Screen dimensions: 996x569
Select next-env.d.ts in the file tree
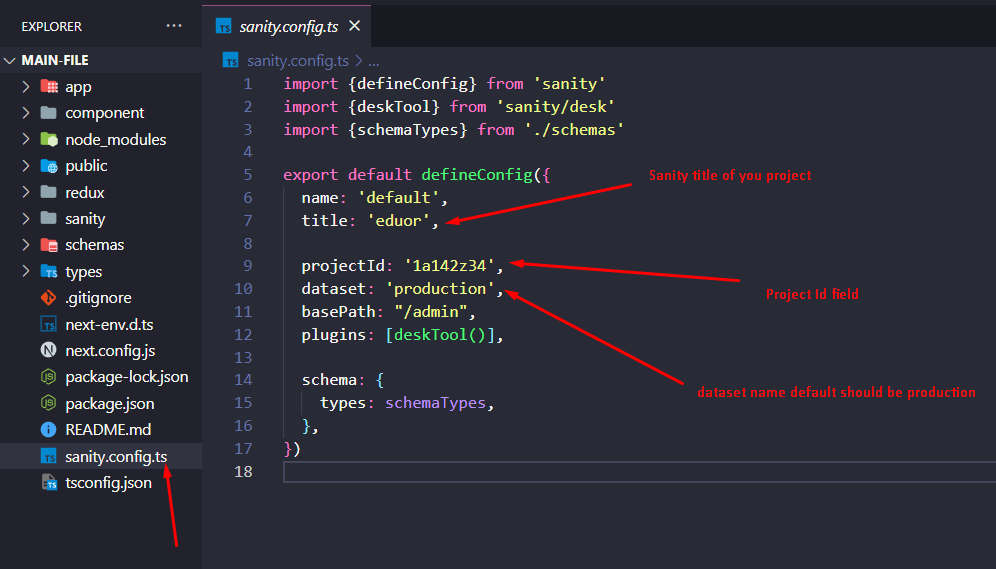tap(109, 324)
